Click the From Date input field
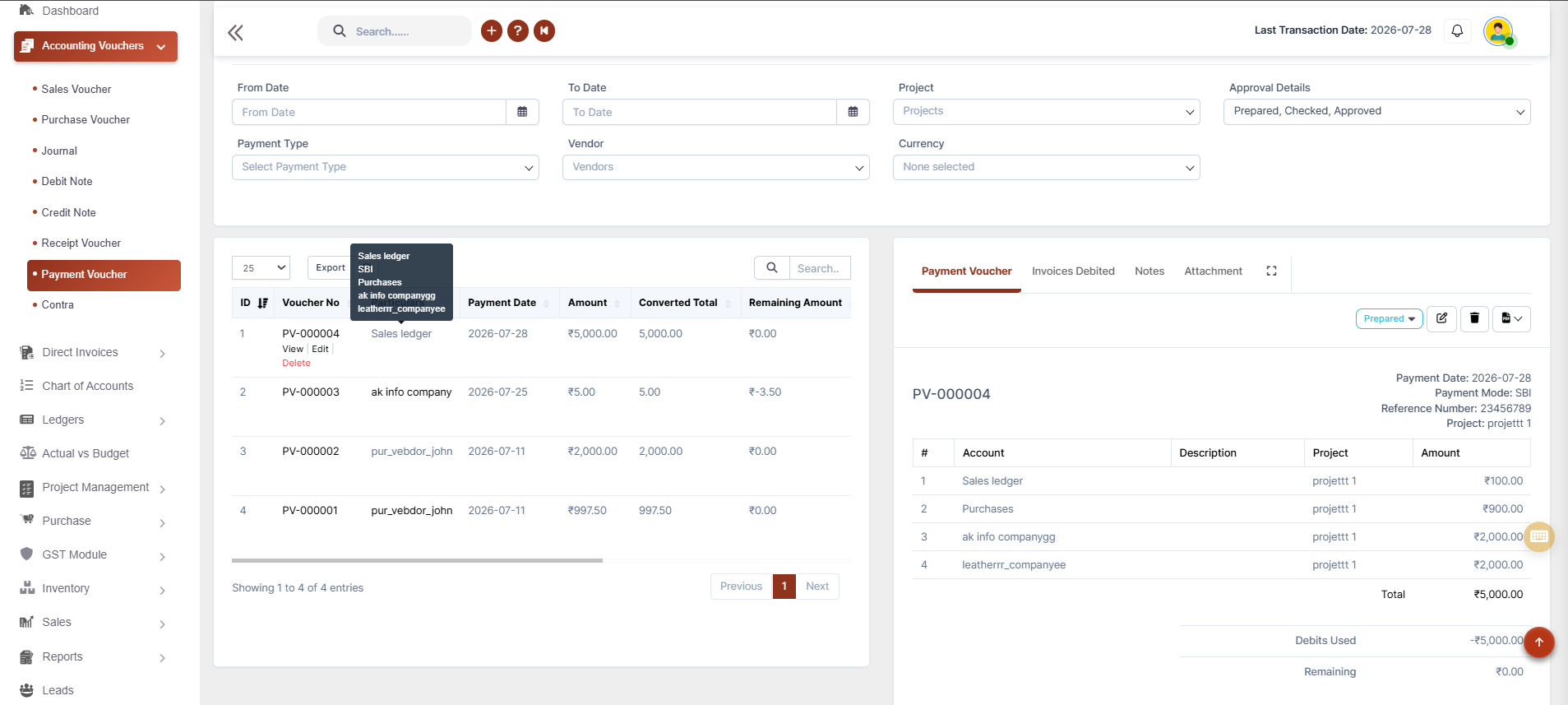 click(x=369, y=112)
